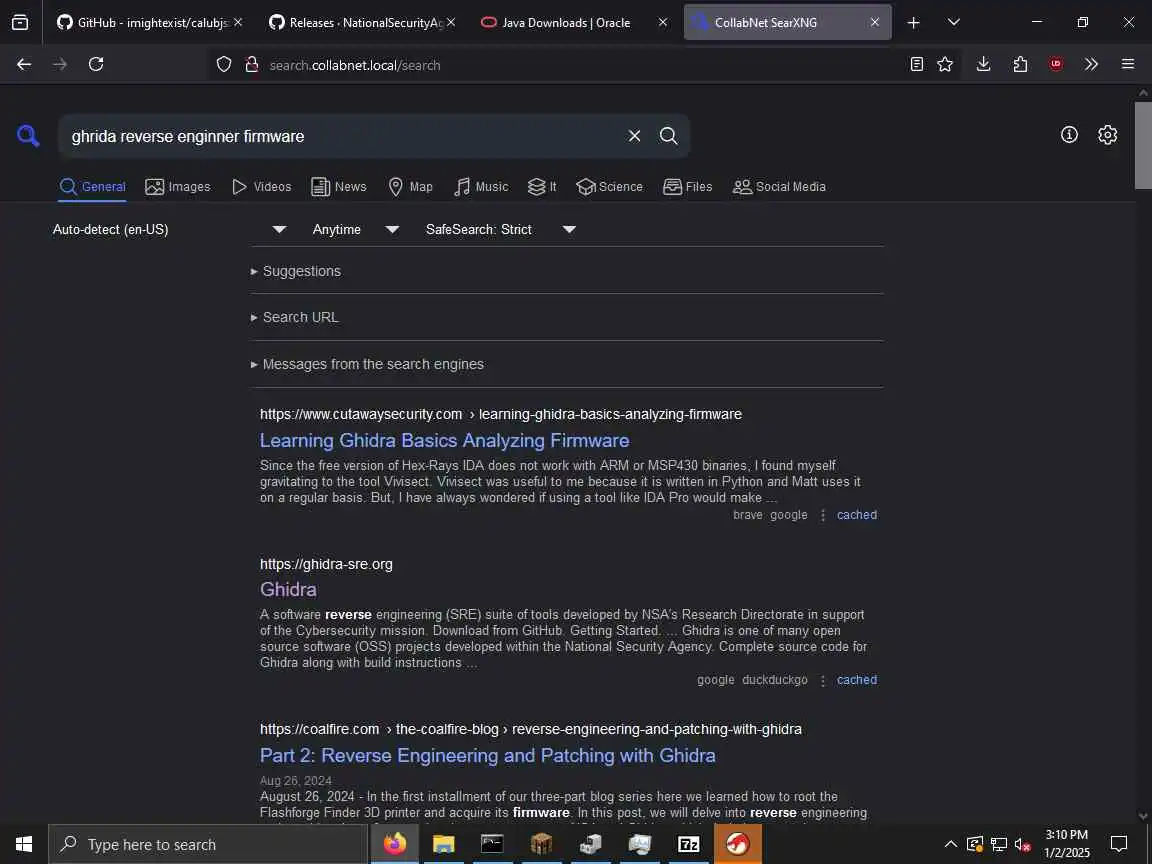Select the Images search category
Image resolution: width=1152 pixels, height=864 pixels.
pos(178,187)
